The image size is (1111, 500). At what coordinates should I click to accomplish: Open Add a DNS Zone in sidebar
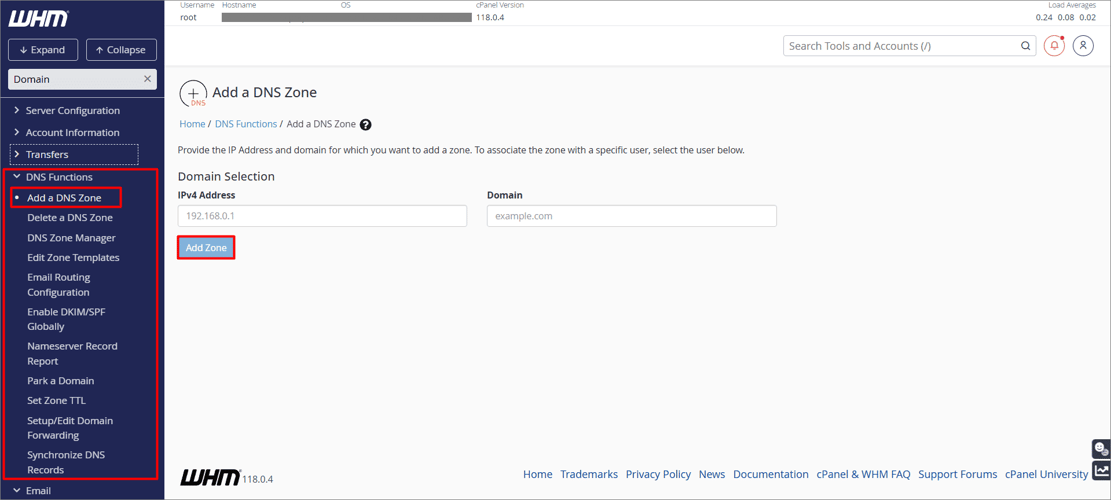click(64, 198)
